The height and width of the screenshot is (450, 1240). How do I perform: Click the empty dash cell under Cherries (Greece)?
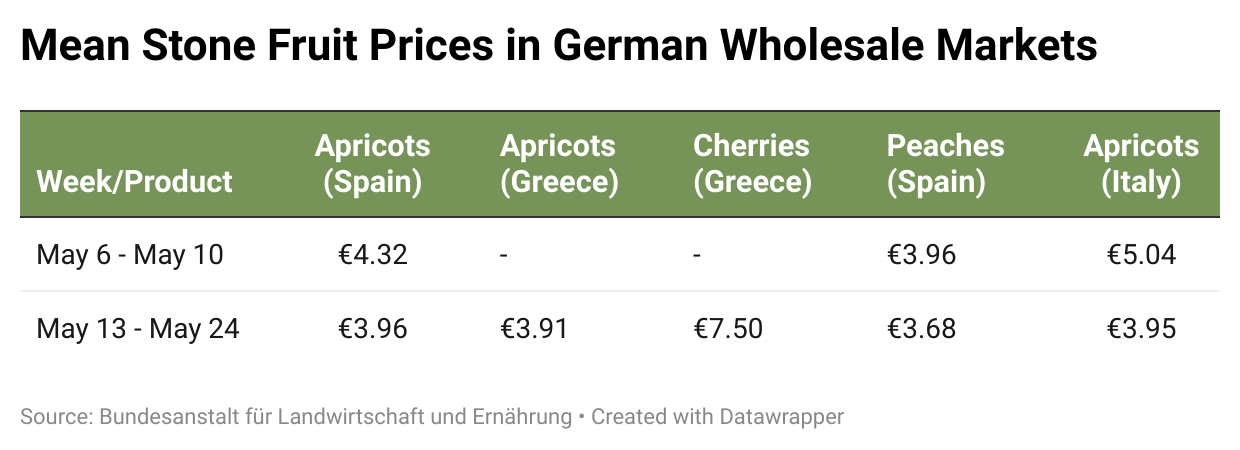click(x=697, y=255)
